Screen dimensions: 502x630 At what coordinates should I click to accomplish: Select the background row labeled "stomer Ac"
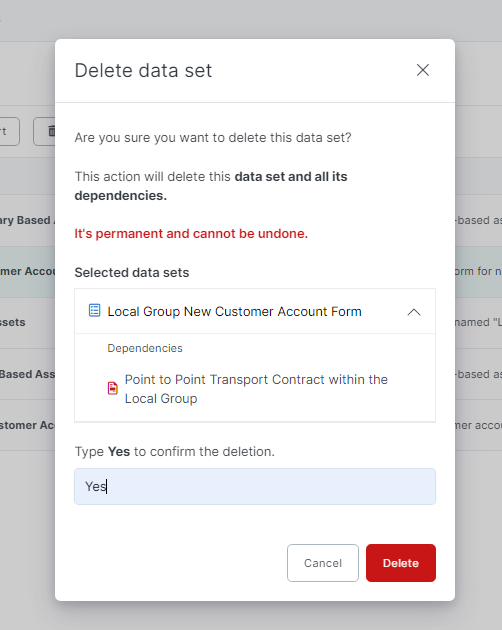27,425
